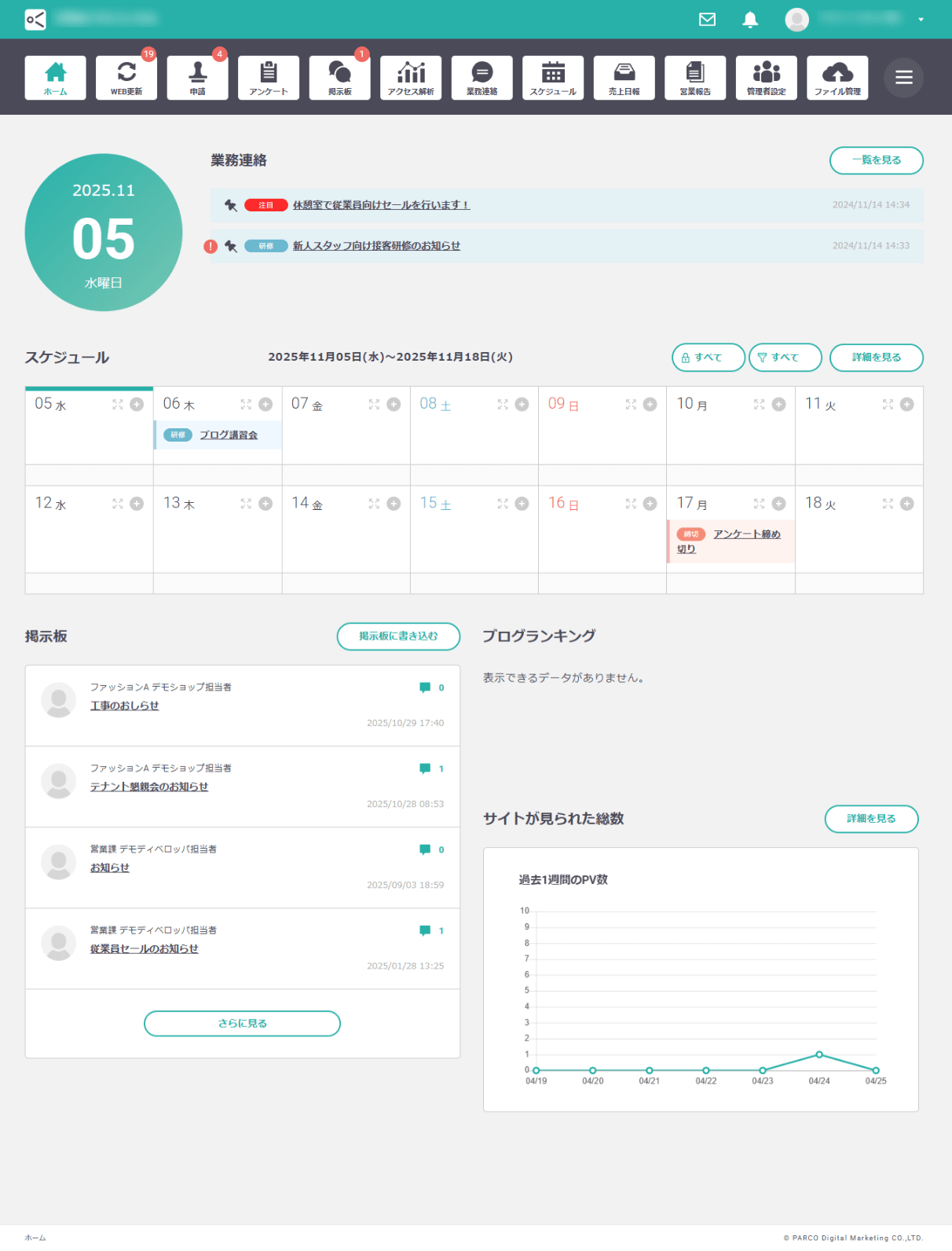Open the ブログ講習会 schedule link
952x1251 pixels.
point(229,435)
